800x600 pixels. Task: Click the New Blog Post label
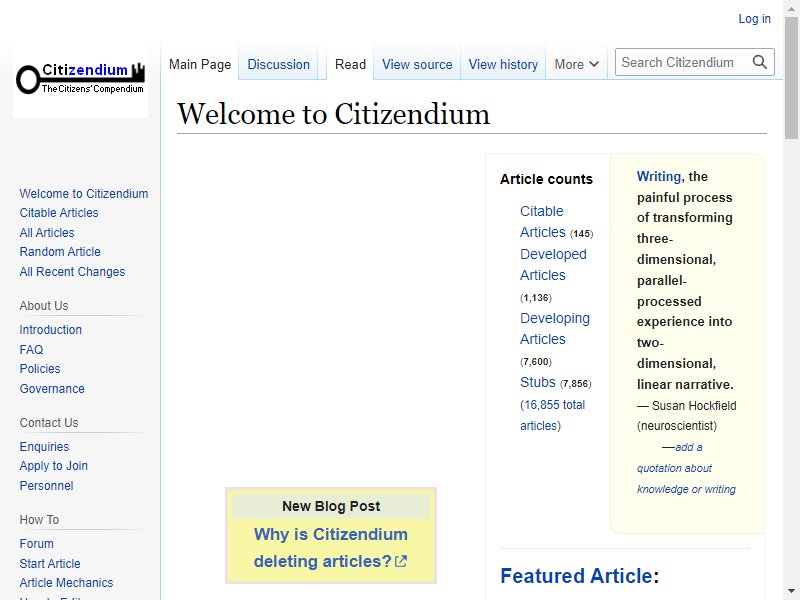[331, 506]
